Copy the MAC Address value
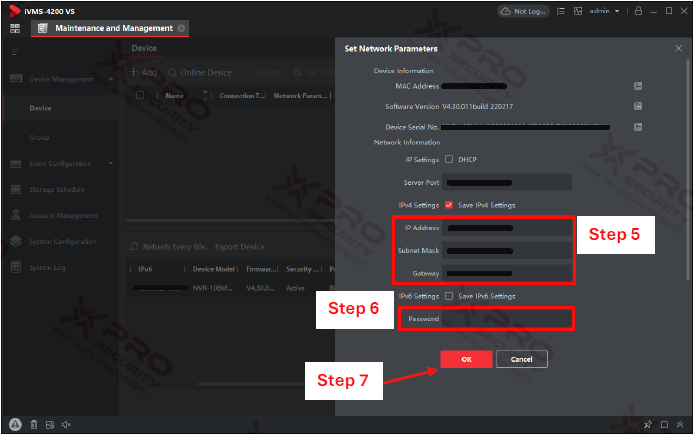The image size is (694, 434). coord(638,86)
